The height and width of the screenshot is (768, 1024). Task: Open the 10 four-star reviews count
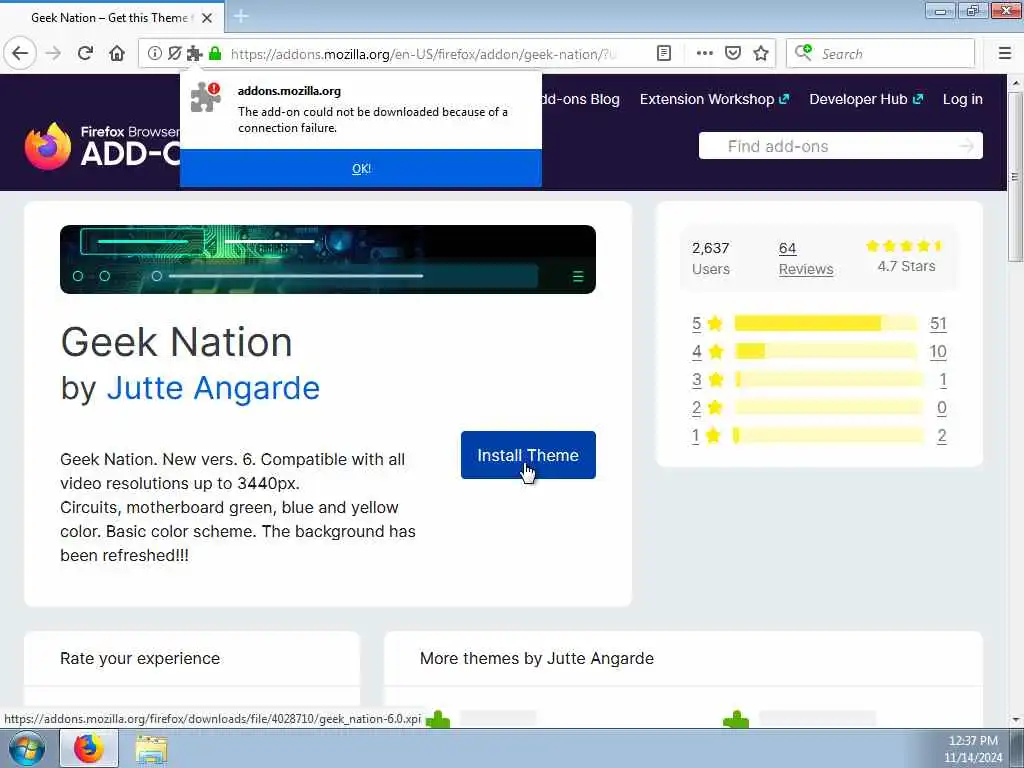click(938, 351)
